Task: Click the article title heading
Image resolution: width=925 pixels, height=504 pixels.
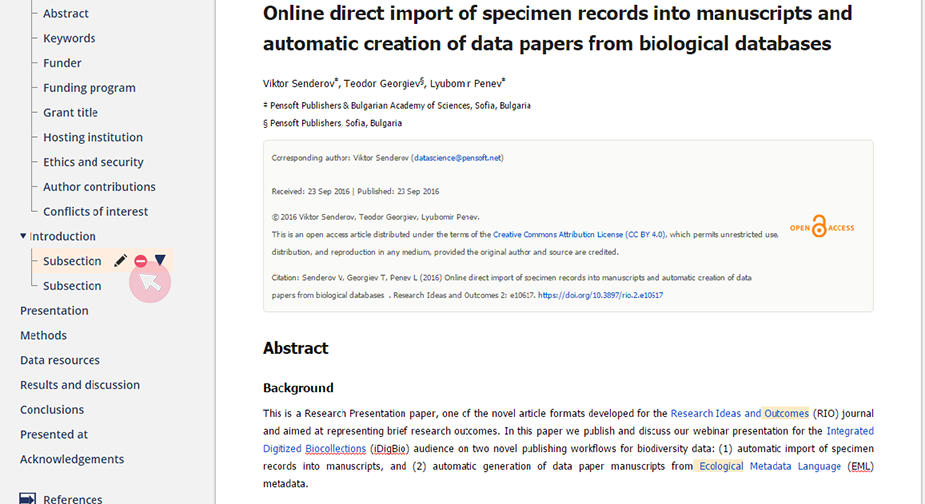Action: pyautogui.click(x=557, y=28)
